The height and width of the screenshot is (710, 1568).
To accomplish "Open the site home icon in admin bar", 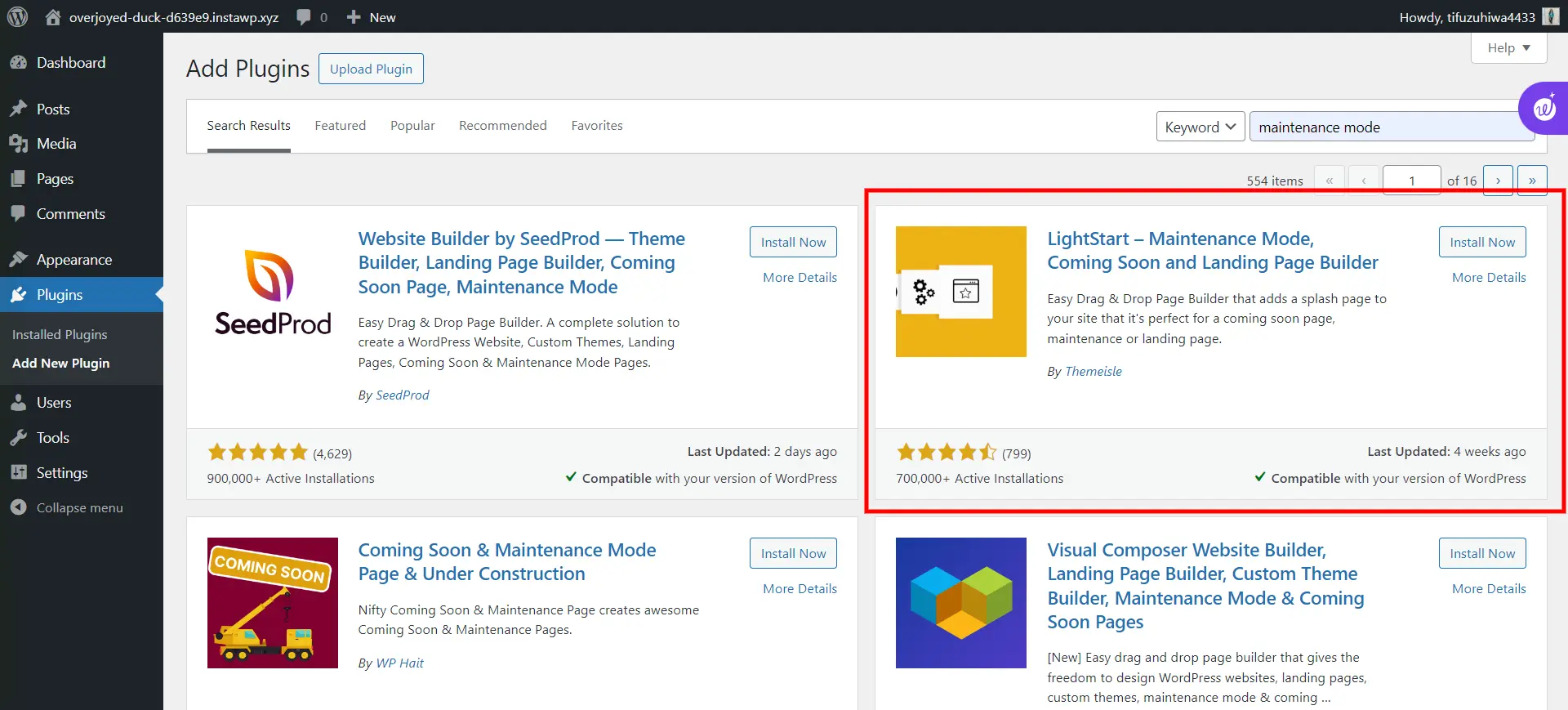I will tap(53, 16).
